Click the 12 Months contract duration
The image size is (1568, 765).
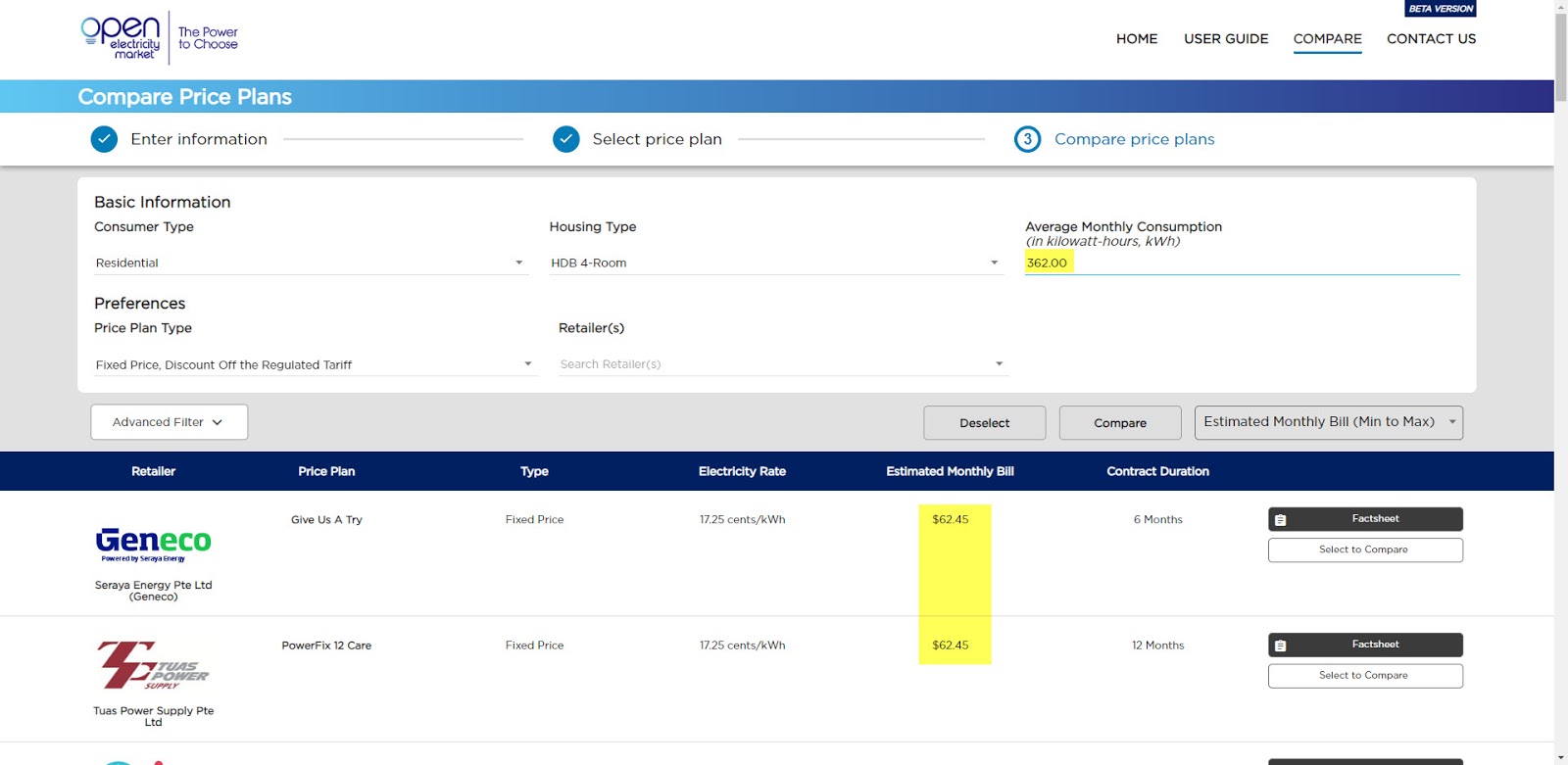[x=1158, y=645]
